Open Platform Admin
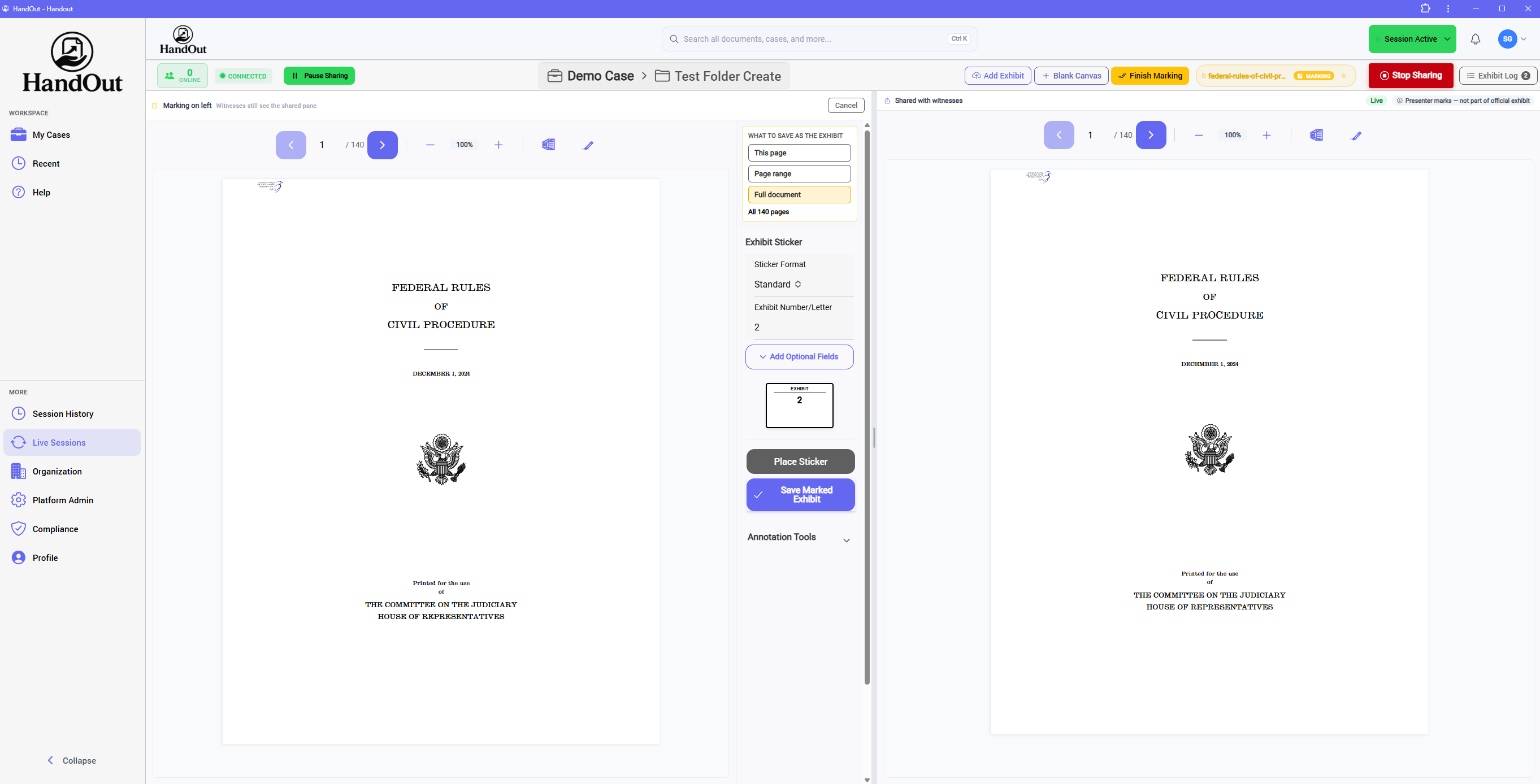1540x784 pixels. [x=72, y=499]
